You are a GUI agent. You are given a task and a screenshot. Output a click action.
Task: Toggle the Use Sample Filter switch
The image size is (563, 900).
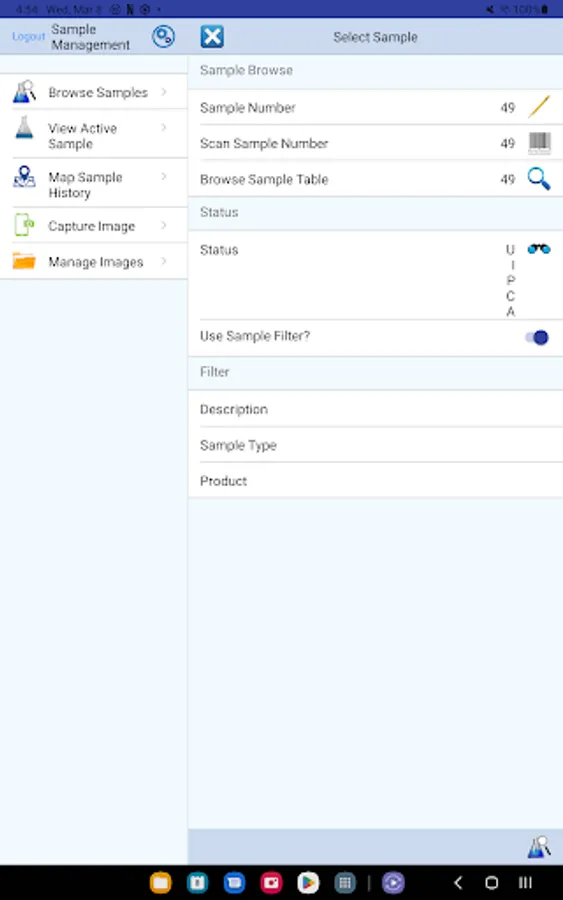pyautogui.click(x=537, y=338)
